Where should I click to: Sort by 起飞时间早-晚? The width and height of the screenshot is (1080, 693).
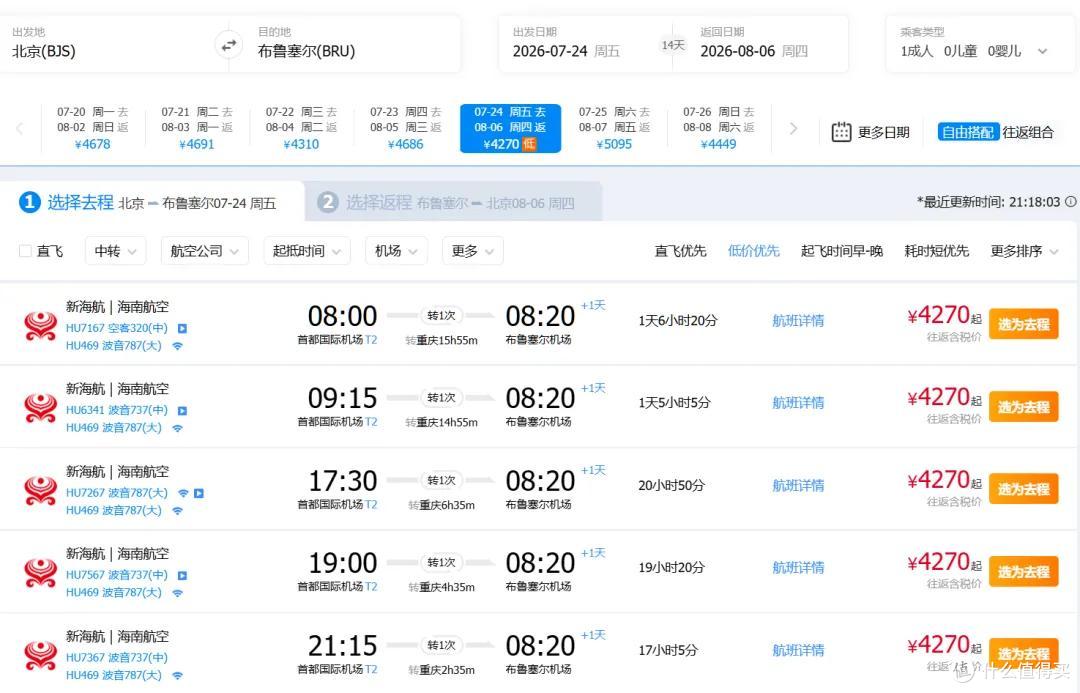842,251
